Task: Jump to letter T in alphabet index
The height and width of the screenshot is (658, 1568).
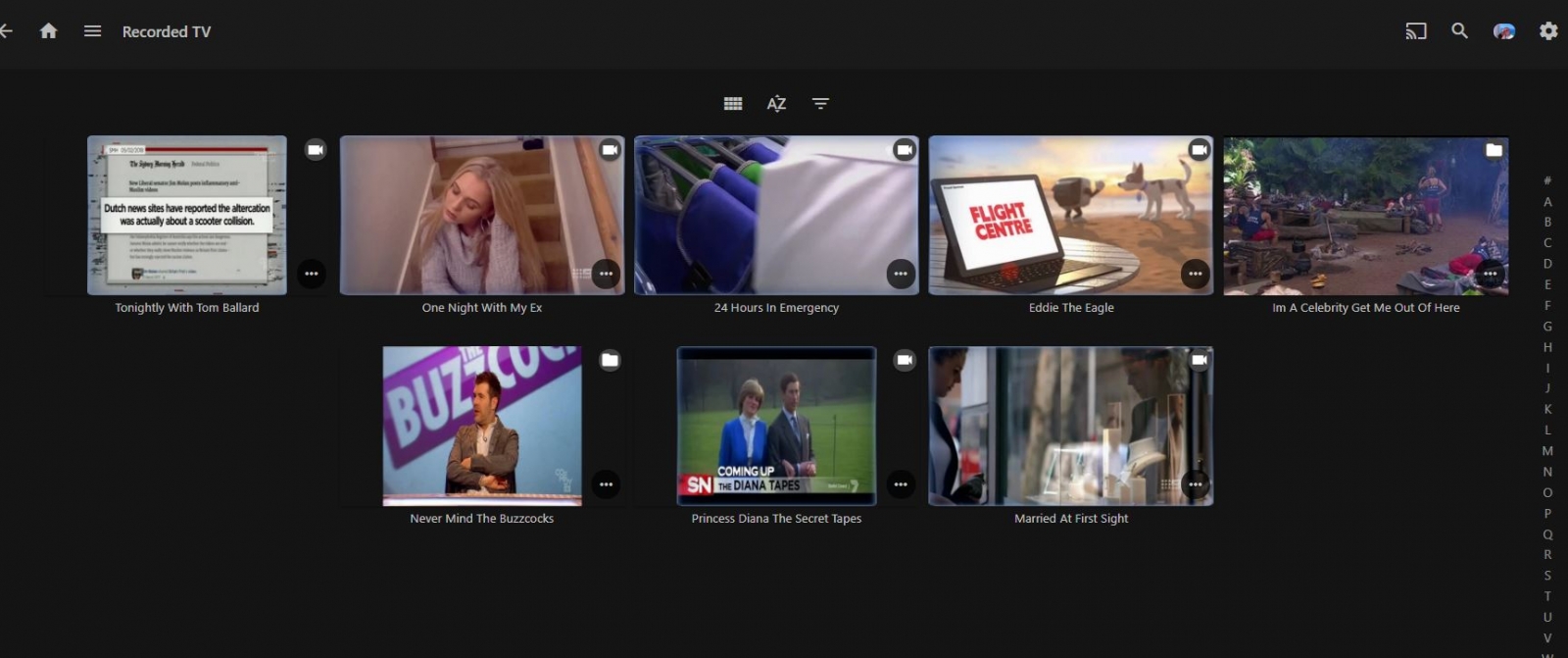Action: click(x=1547, y=596)
